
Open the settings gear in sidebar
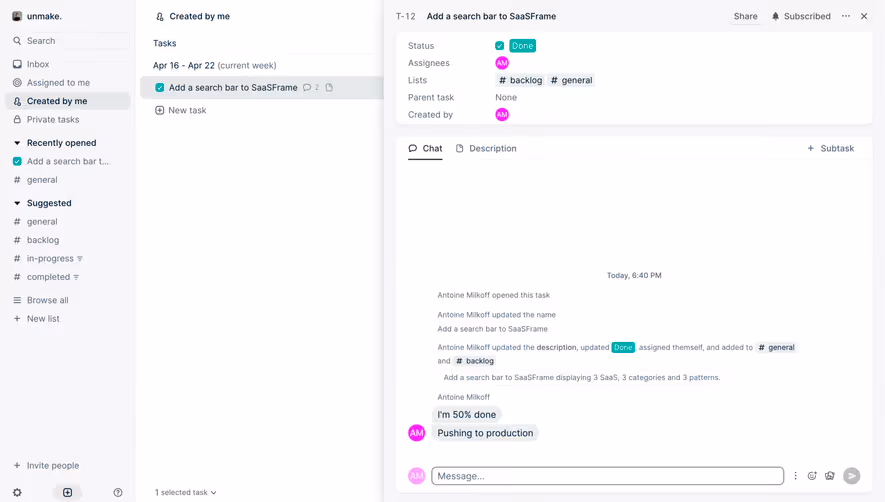click(17, 492)
